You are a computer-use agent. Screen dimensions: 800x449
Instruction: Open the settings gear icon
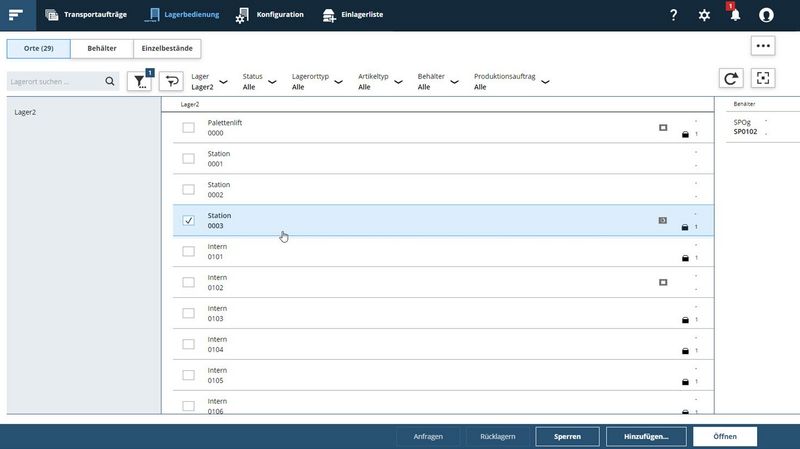pos(704,15)
